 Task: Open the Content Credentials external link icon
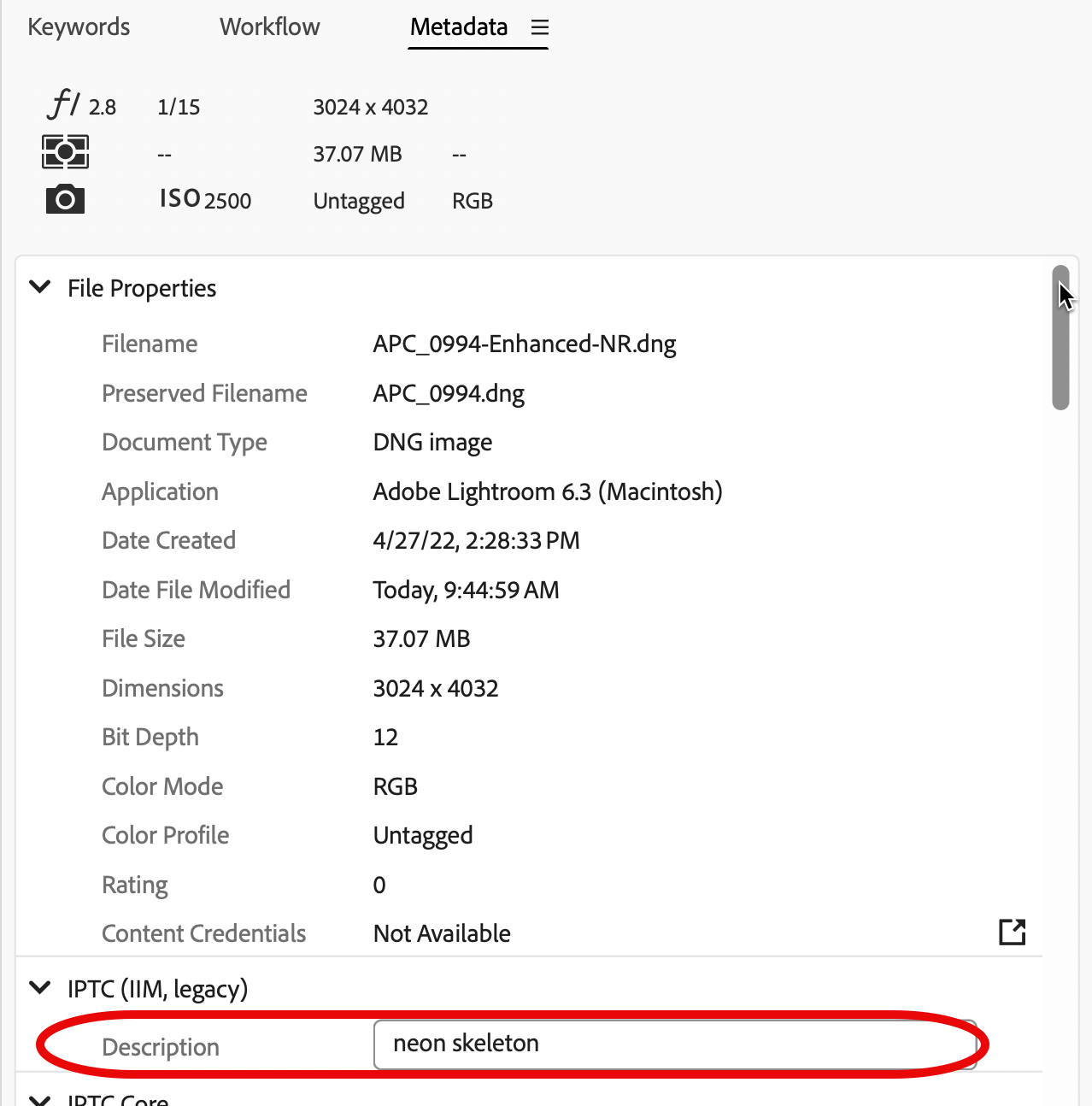pyautogui.click(x=1012, y=932)
